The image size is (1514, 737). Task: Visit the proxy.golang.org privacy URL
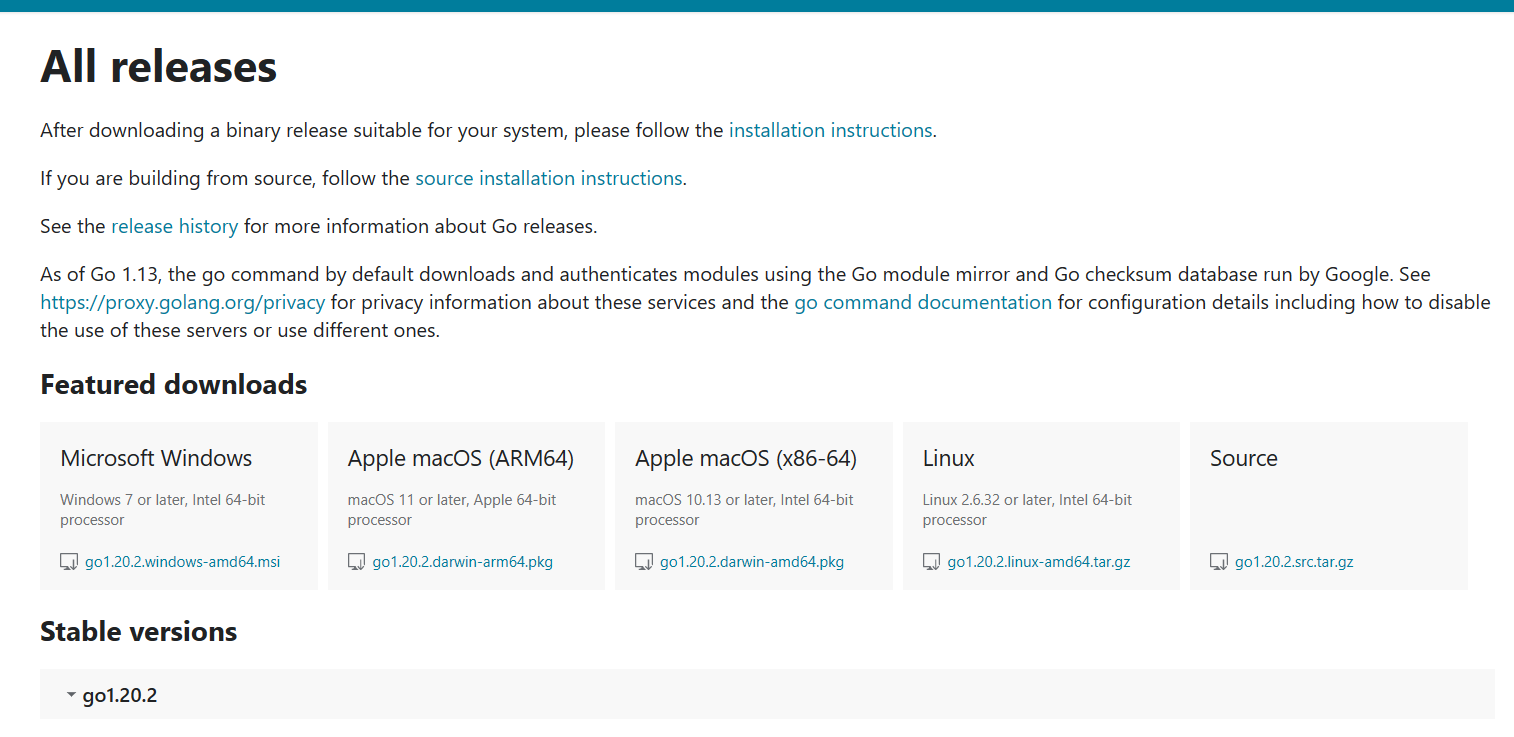(x=182, y=302)
